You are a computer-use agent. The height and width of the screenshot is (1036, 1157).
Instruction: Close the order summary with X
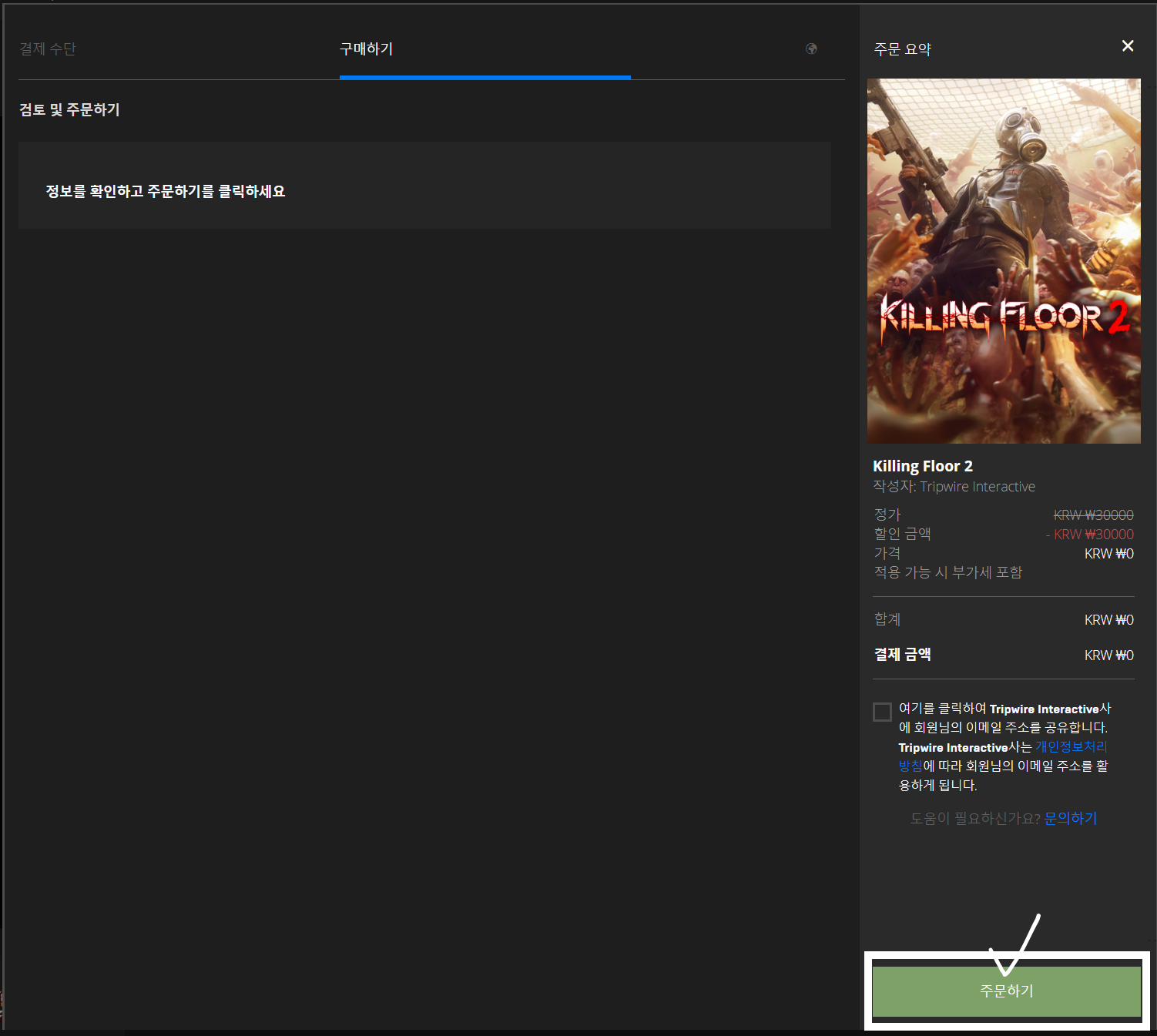1128,46
